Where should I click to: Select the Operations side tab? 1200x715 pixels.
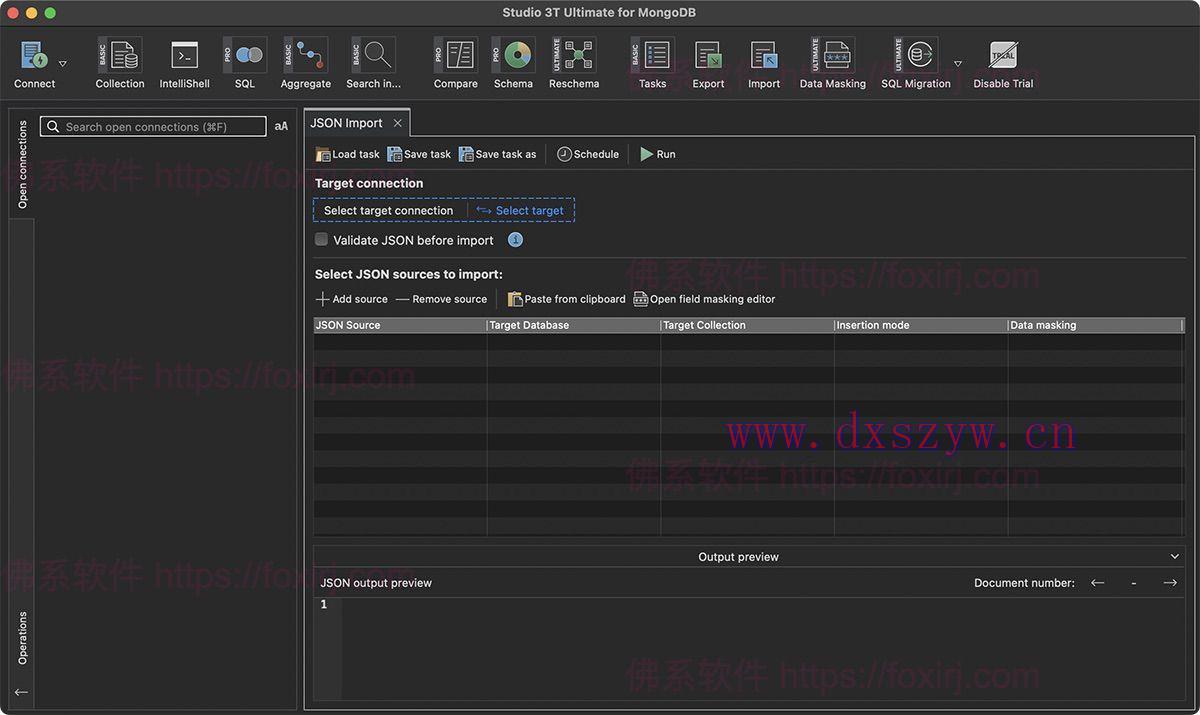[22, 638]
